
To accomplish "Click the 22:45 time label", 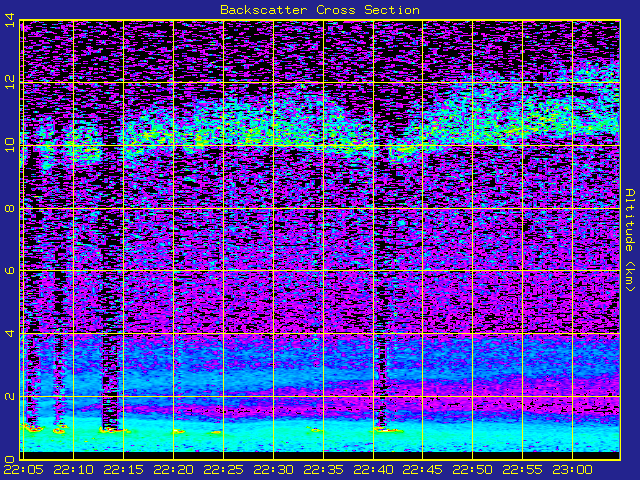I will [x=422, y=470].
